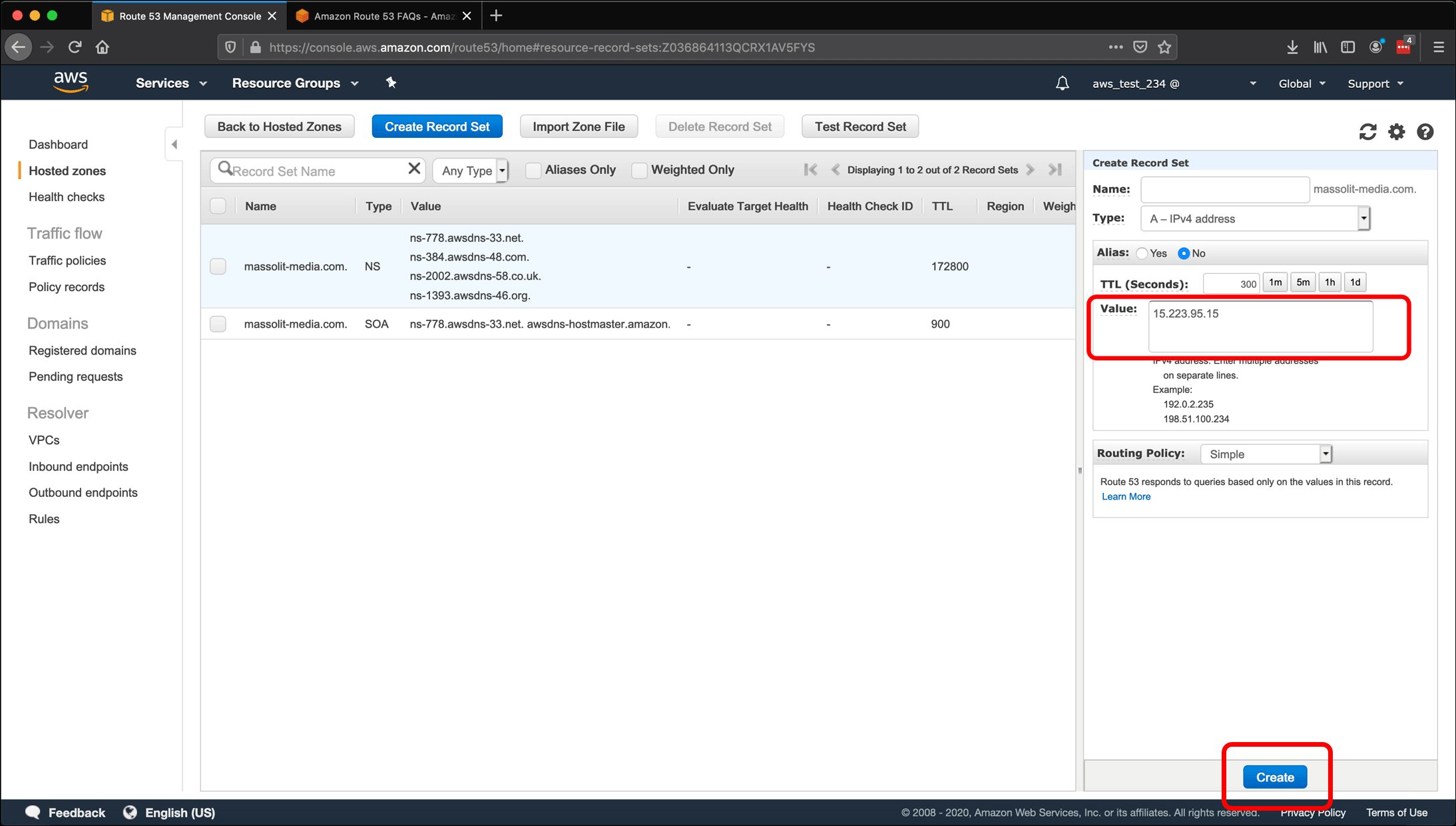Image resolution: width=1456 pixels, height=826 pixels.
Task: Expand the Services menu
Action: (x=171, y=83)
